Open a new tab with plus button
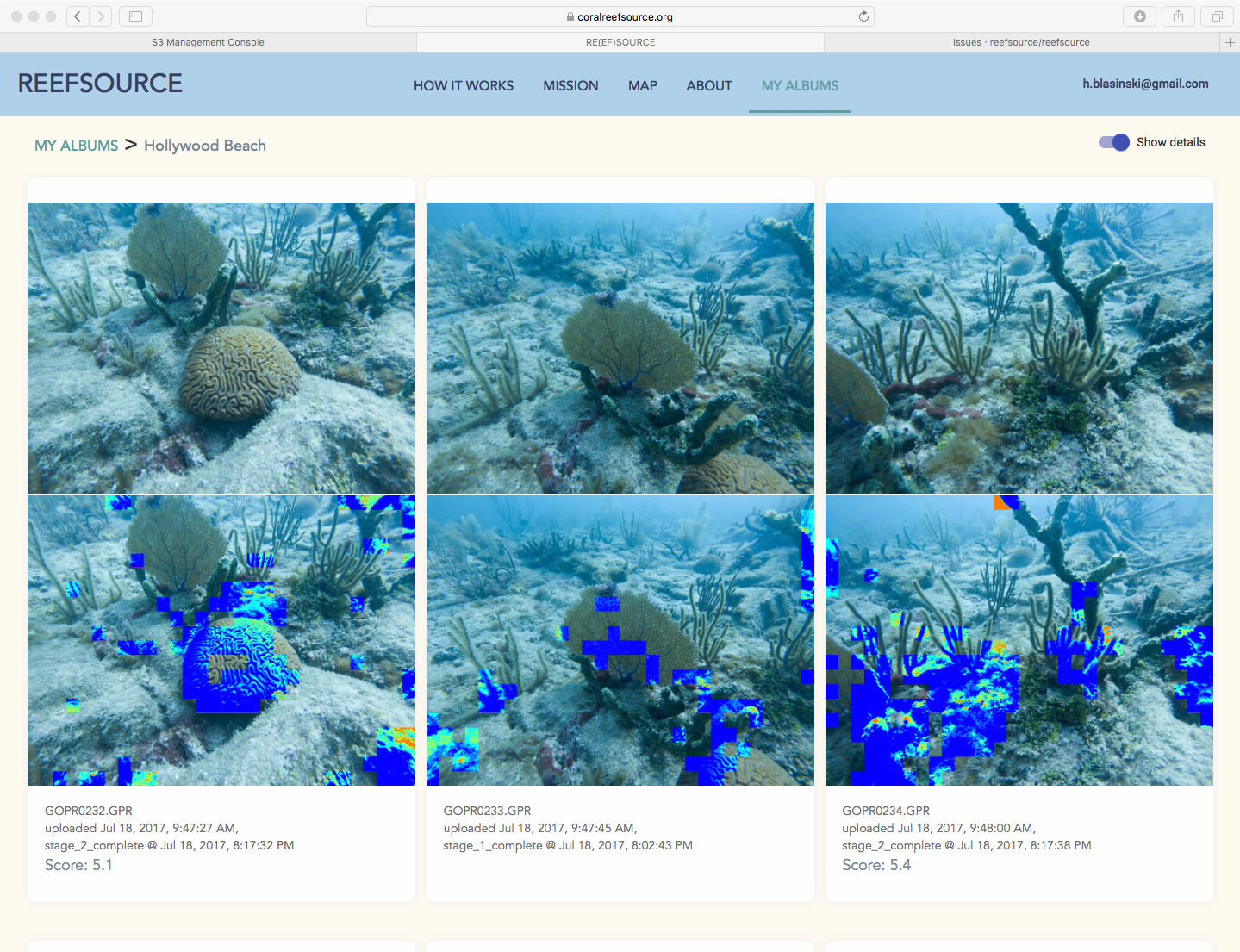 [x=1231, y=42]
